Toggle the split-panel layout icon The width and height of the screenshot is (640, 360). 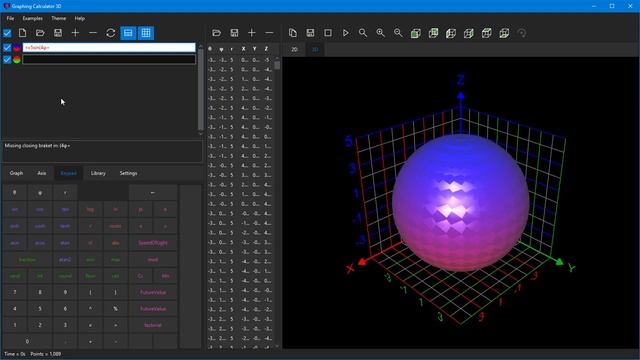[128, 33]
